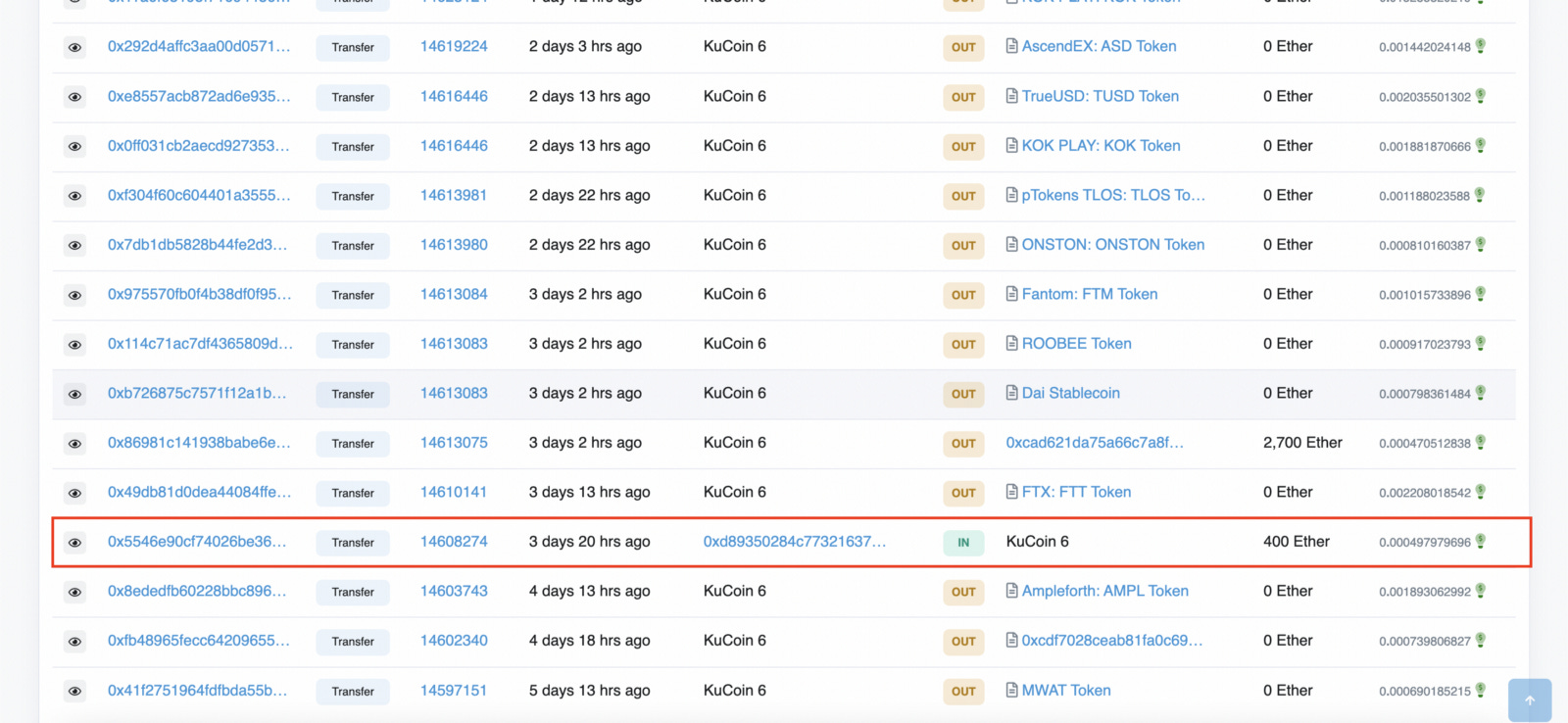Open transaction hash 0x292d4affc3aa00d0571

[x=199, y=46]
